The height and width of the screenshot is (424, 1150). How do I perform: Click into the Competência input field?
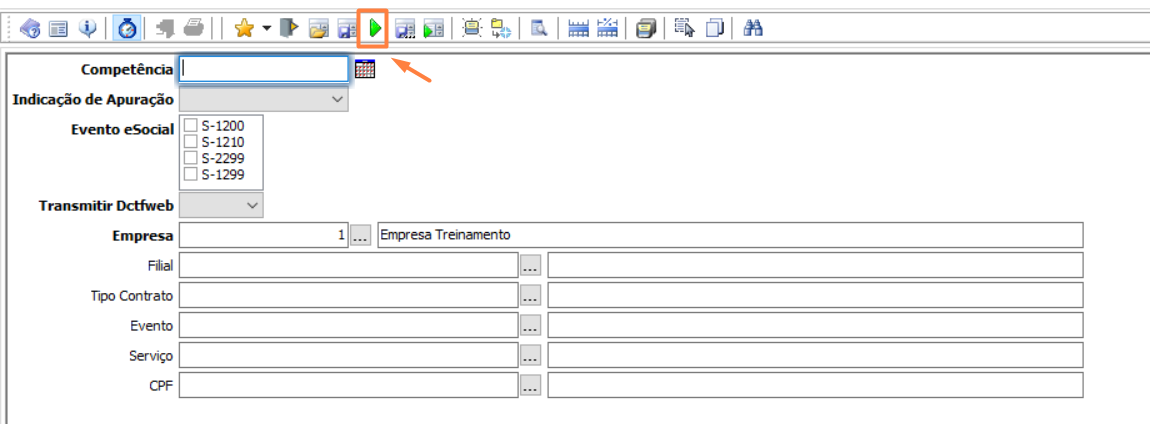(x=264, y=69)
